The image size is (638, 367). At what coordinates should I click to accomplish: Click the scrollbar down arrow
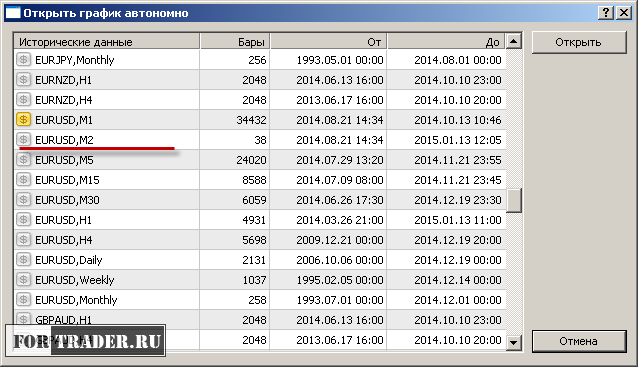[x=513, y=342]
